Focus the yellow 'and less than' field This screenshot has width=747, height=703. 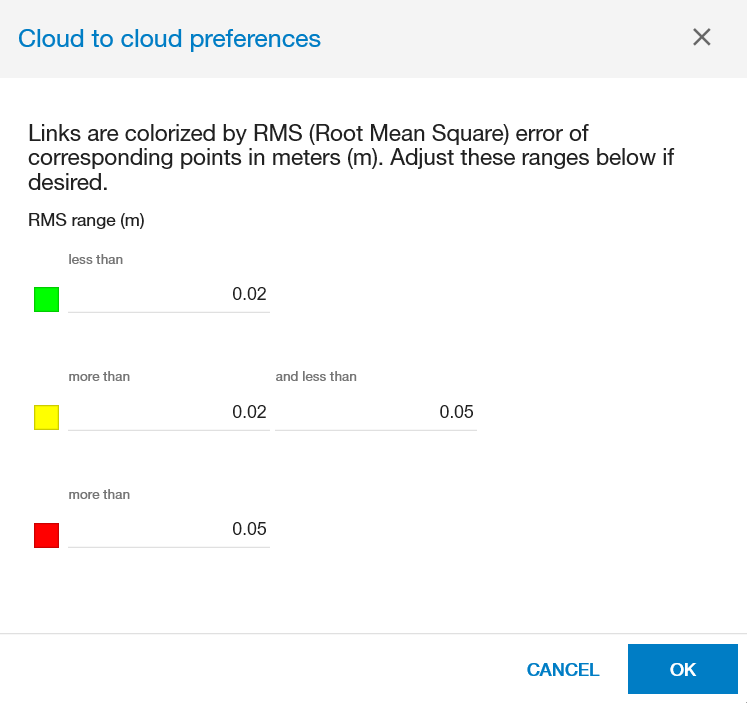pyautogui.click(x=375, y=412)
